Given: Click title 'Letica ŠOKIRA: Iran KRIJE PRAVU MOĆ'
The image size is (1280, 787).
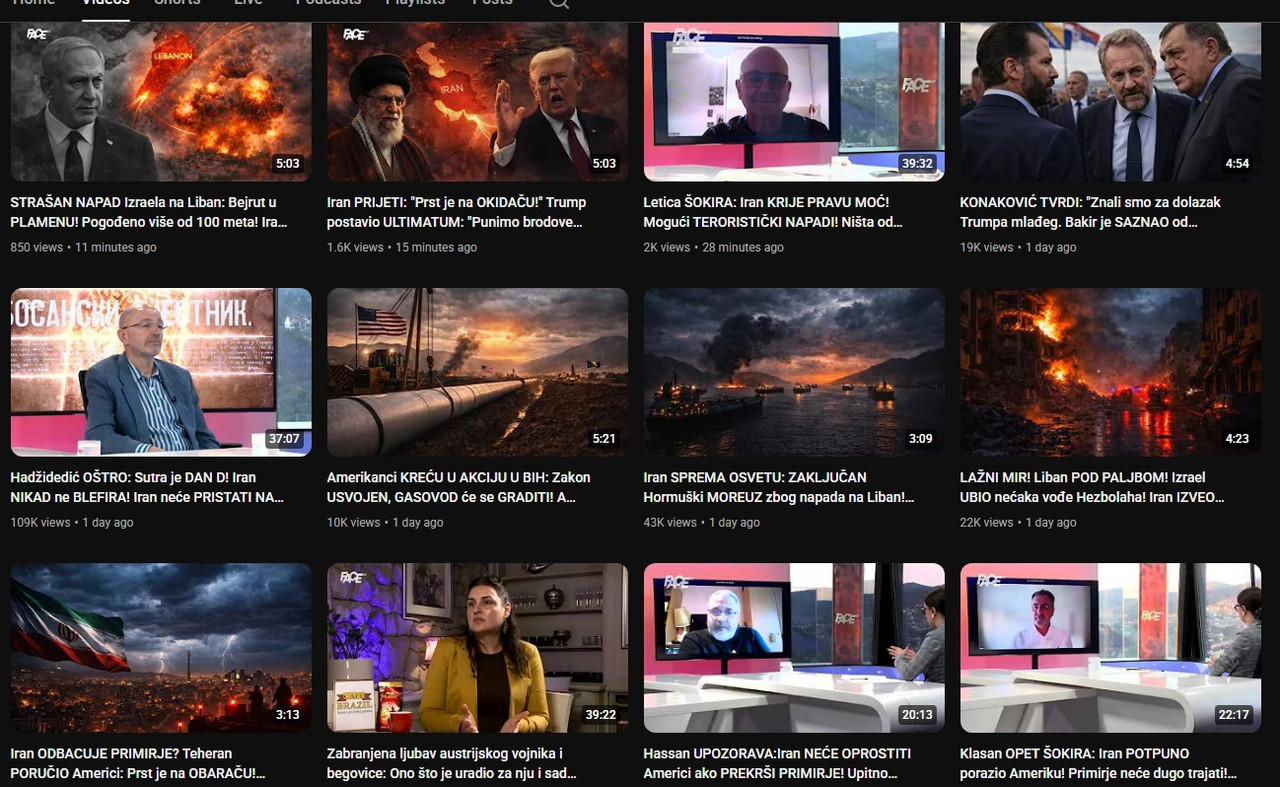Looking at the screenshot, I should tap(773, 212).
